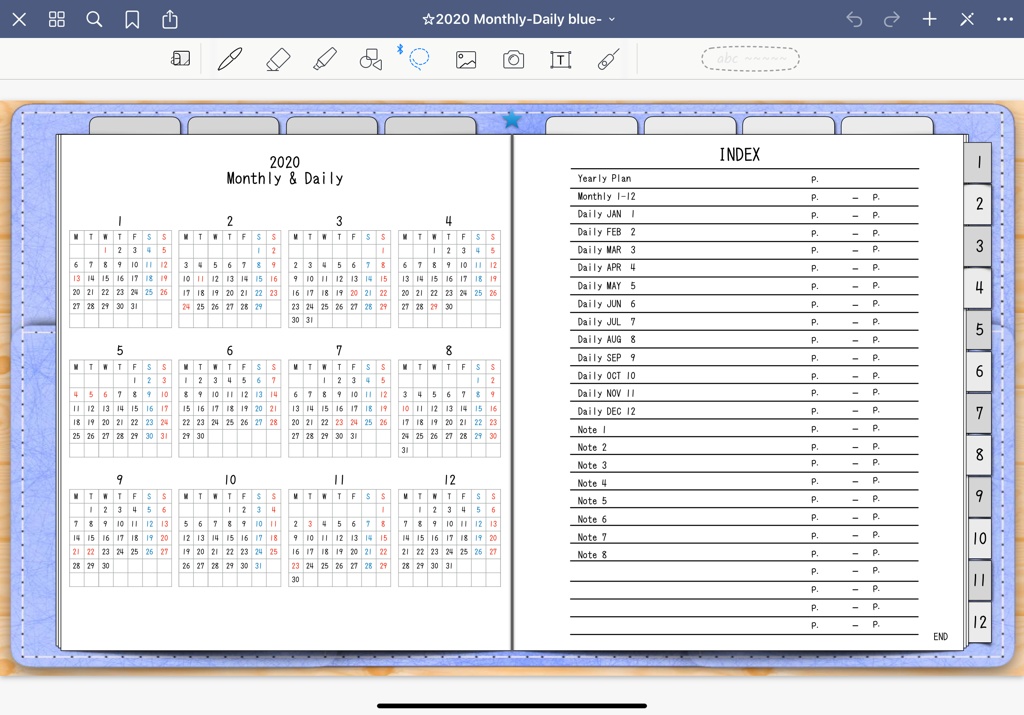Open the Note 4 index entry
The image size is (1024, 715).
pos(592,483)
